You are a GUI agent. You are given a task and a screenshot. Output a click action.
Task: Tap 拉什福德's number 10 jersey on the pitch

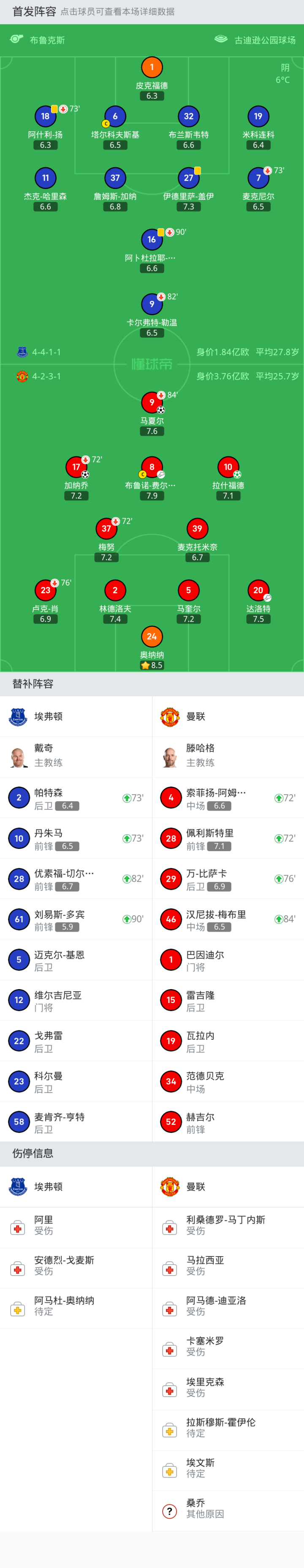click(228, 467)
